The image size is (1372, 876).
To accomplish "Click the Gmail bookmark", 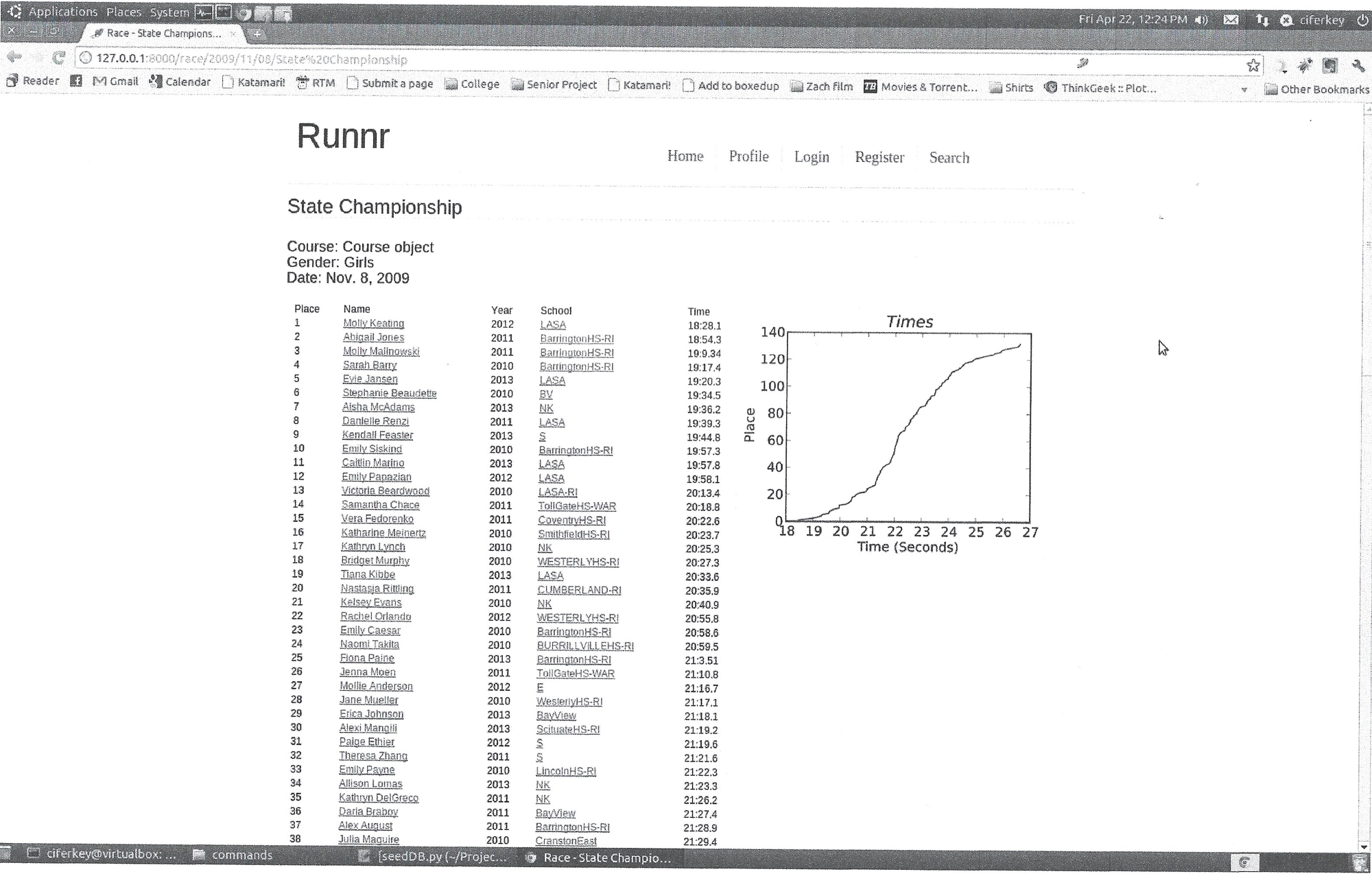I will 116,82.
